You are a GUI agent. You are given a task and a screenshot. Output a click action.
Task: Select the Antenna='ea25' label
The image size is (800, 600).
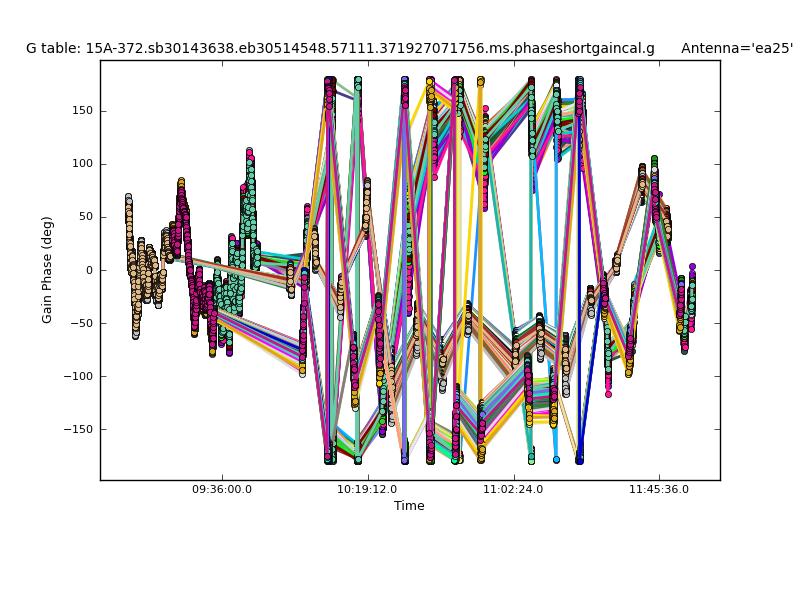coord(736,48)
